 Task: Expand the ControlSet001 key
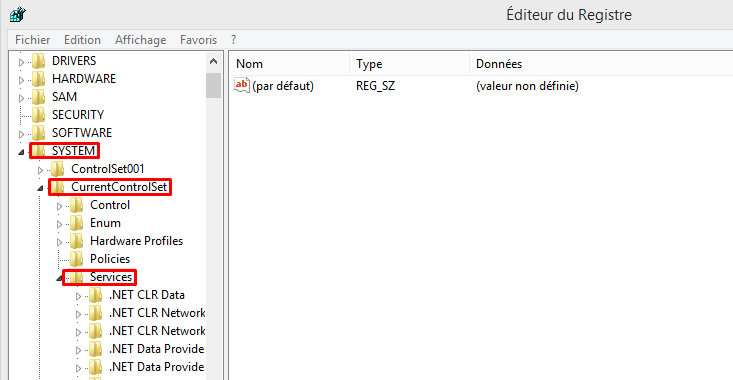[x=40, y=170]
